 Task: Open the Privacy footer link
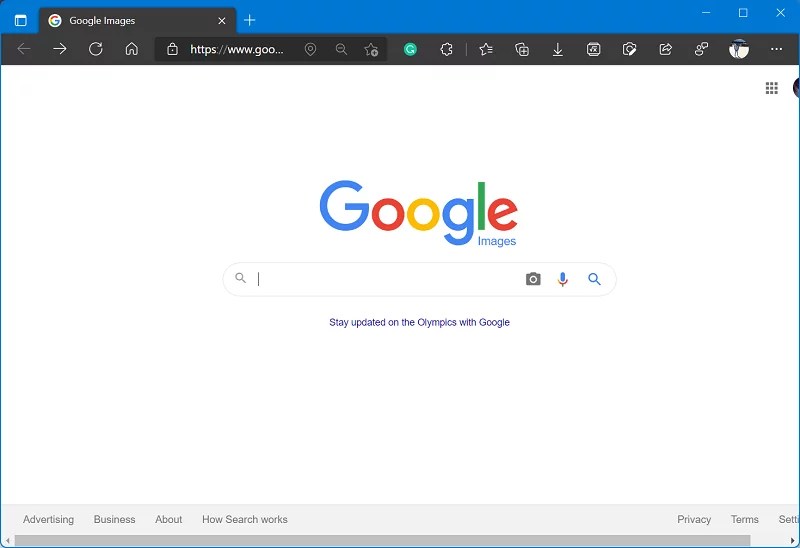pyautogui.click(x=694, y=519)
